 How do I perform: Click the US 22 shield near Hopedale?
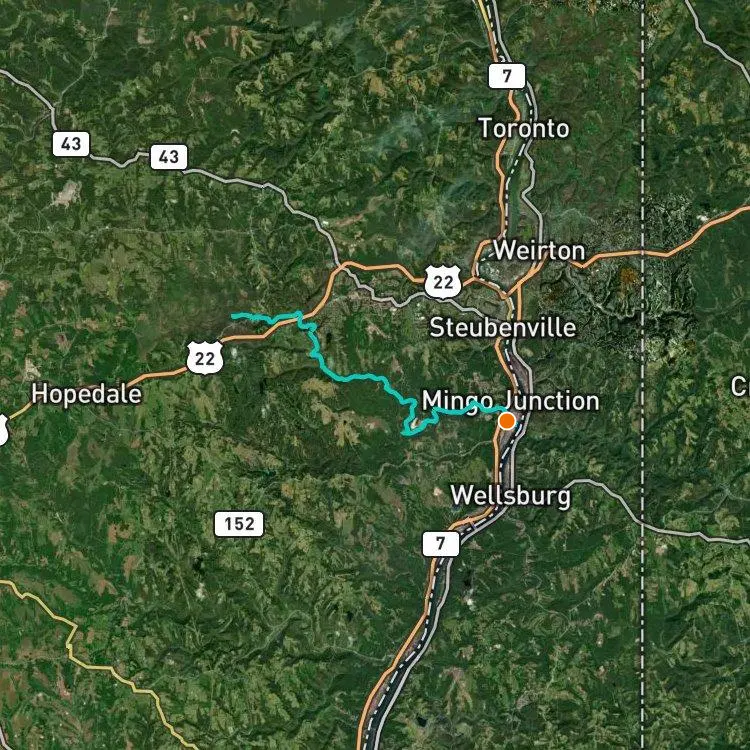(x=205, y=357)
